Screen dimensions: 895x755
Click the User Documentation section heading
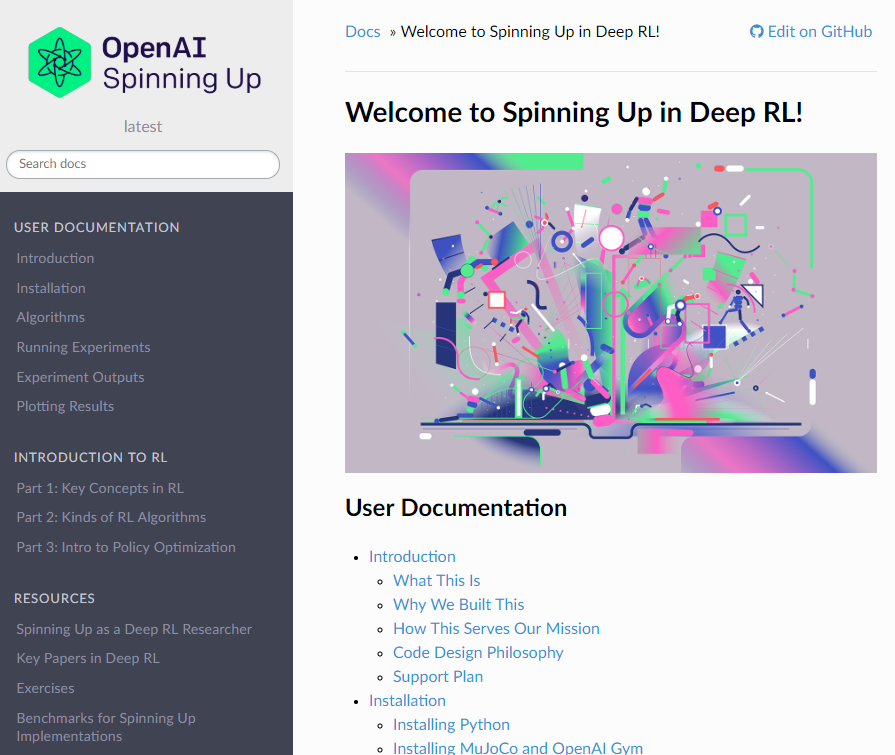point(456,508)
